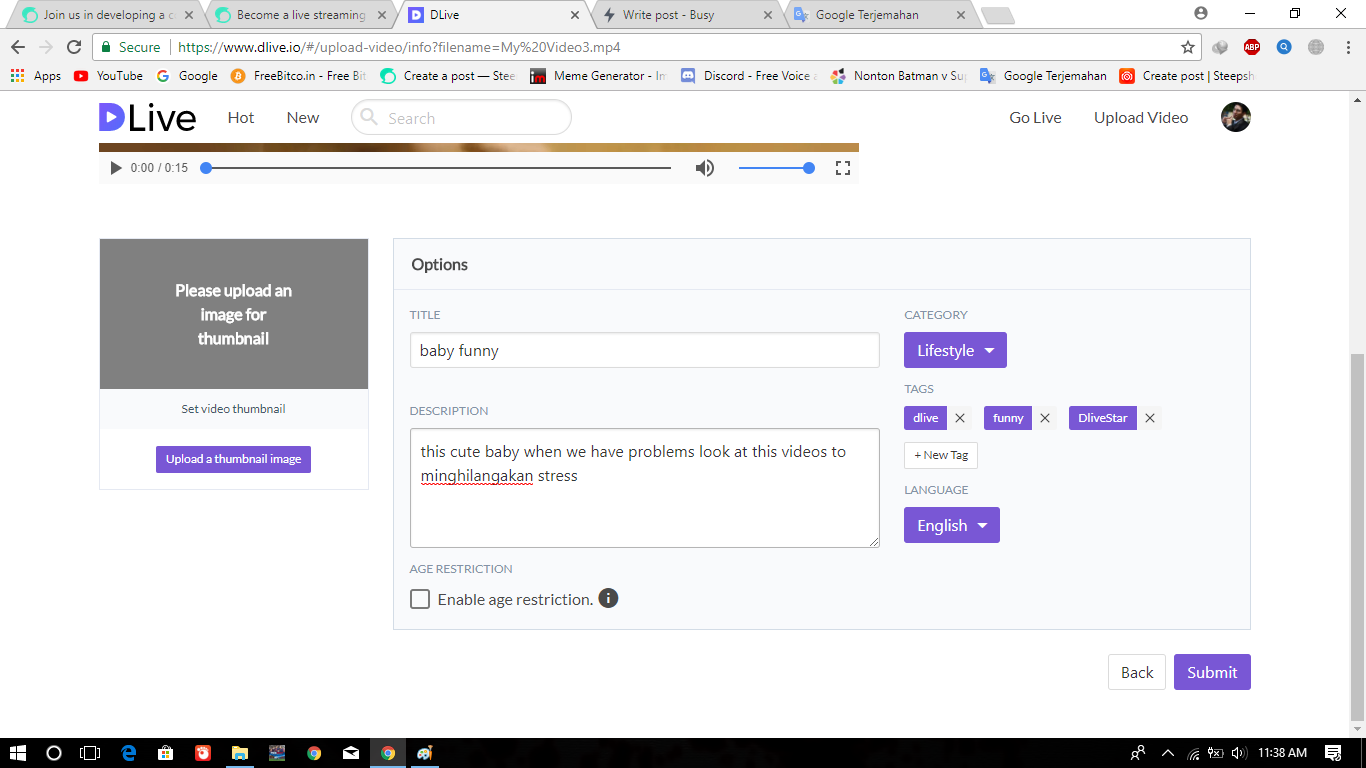Click the DLive search box
The height and width of the screenshot is (768, 1366).
(x=461, y=117)
